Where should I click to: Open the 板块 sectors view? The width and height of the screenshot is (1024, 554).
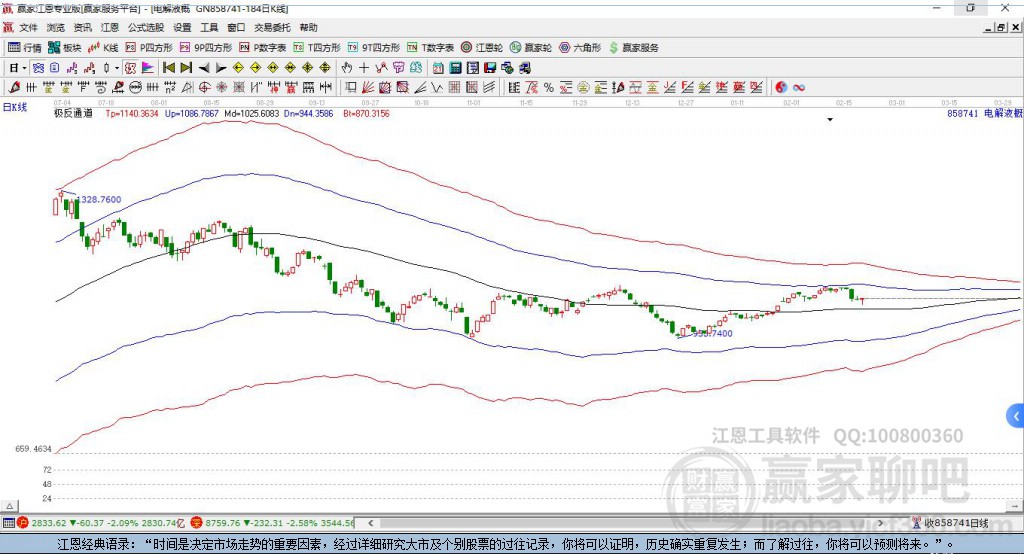64,48
